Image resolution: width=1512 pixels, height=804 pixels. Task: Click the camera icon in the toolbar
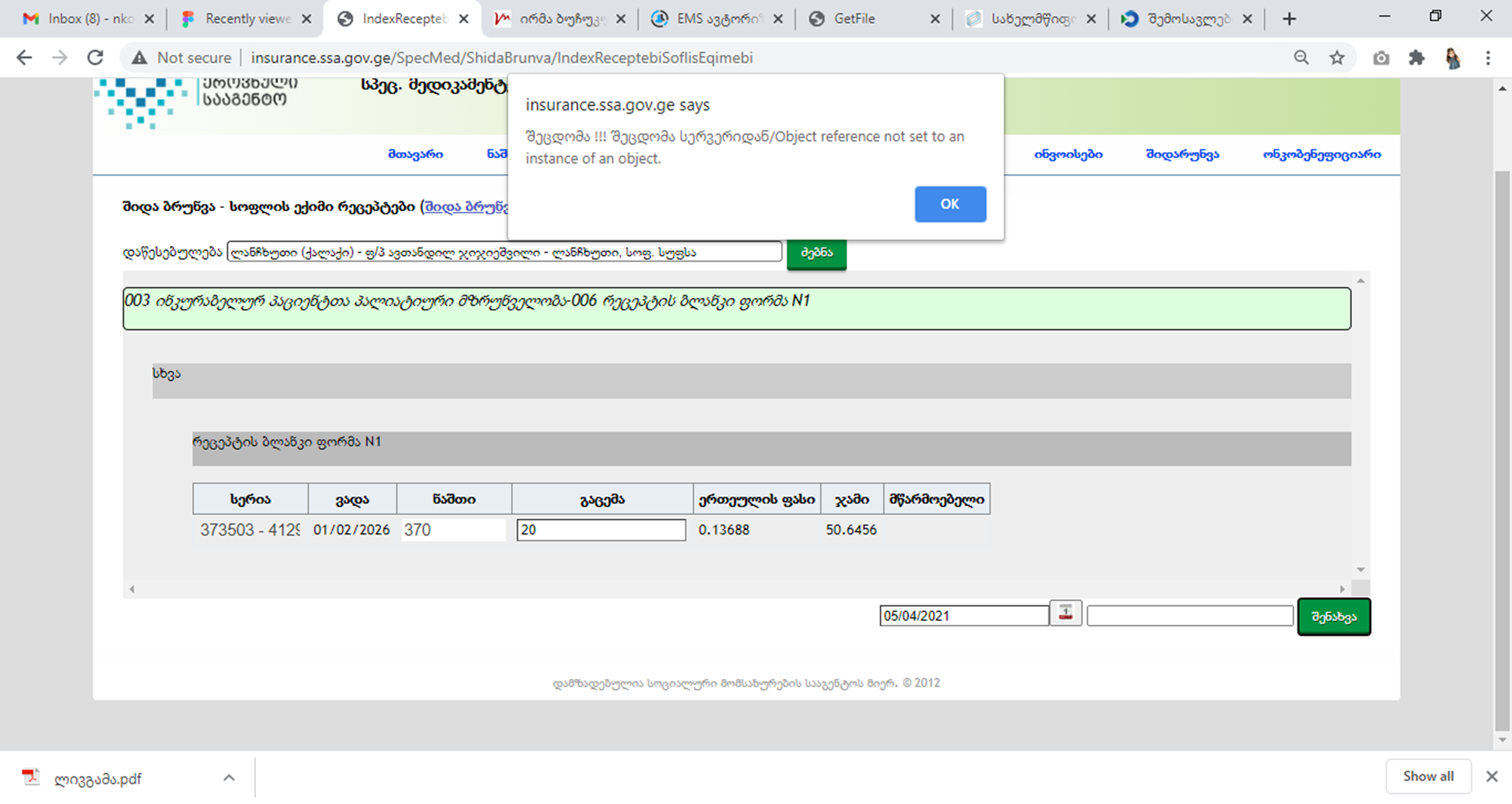pos(1380,58)
